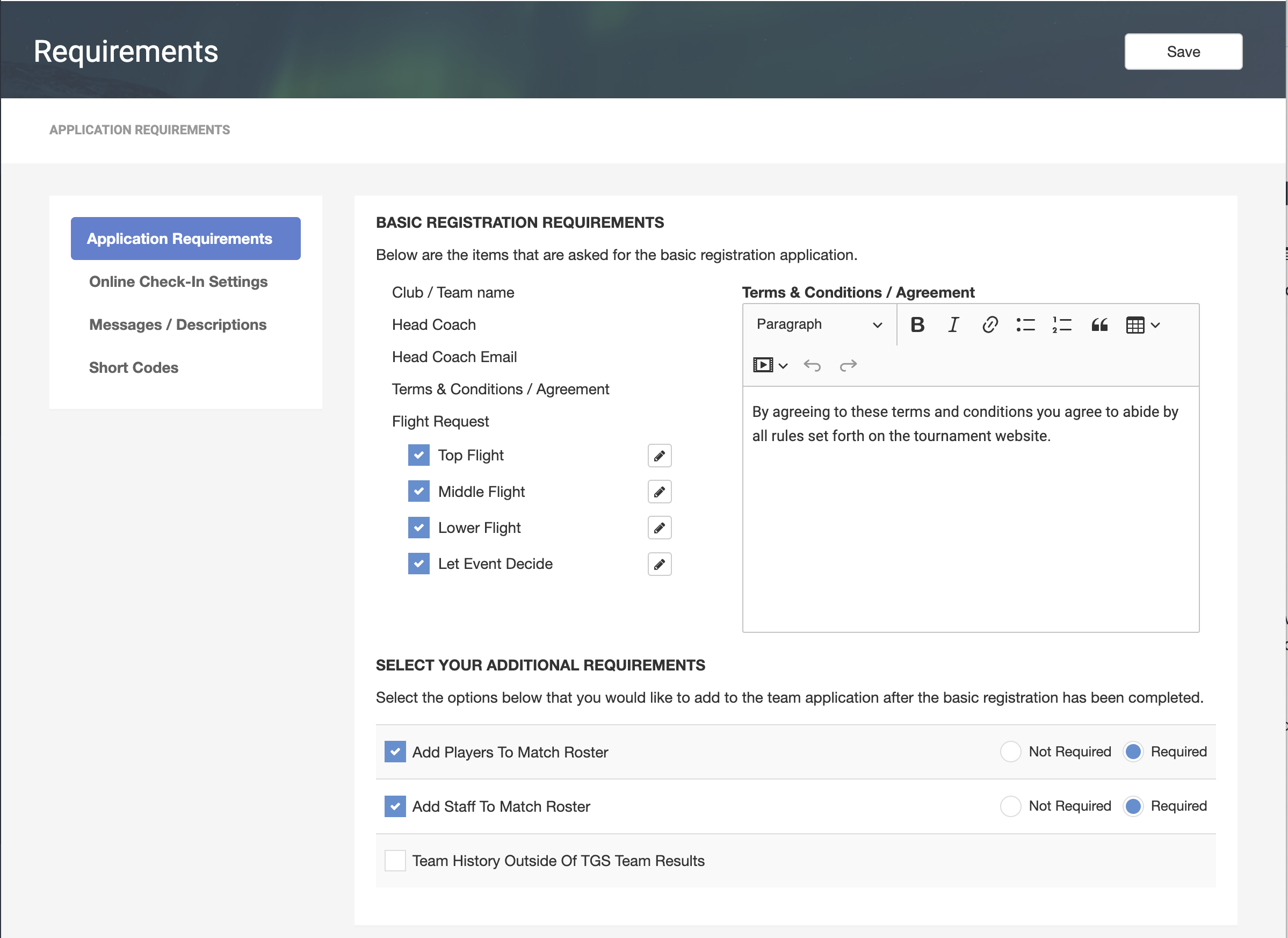
Task: Edit the Top Flight label
Action: click(x=660, y=456)
